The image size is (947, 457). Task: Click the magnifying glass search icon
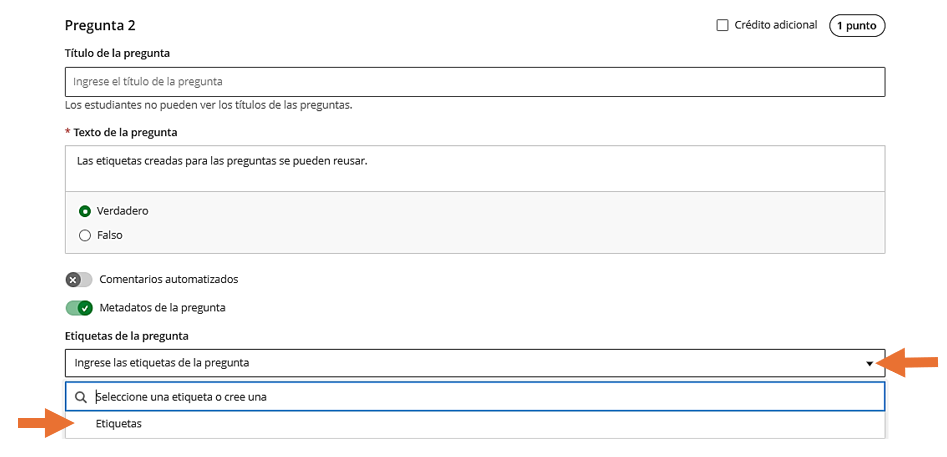(x=81, y=397)
